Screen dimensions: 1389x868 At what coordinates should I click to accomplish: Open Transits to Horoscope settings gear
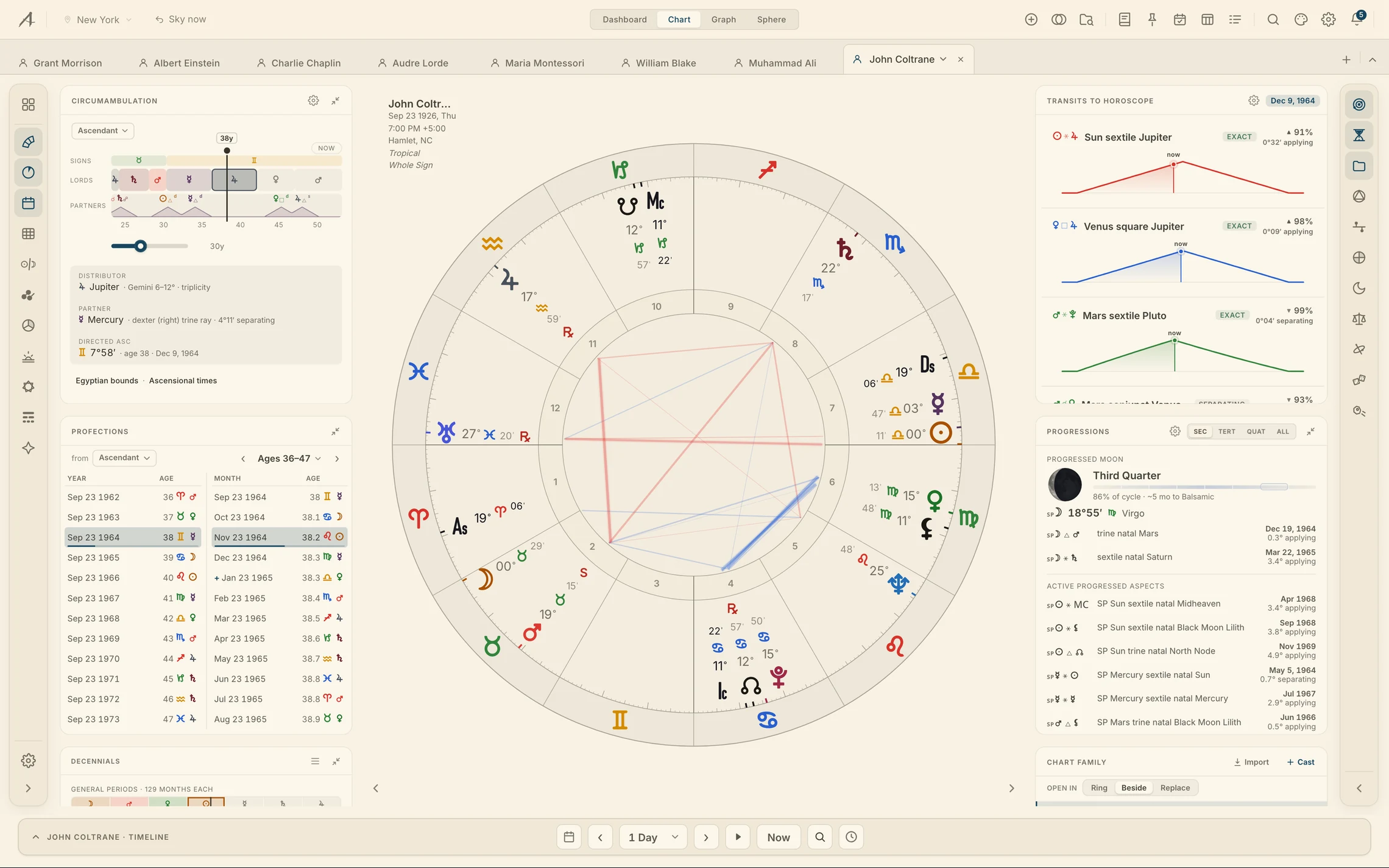[1253, 101]
